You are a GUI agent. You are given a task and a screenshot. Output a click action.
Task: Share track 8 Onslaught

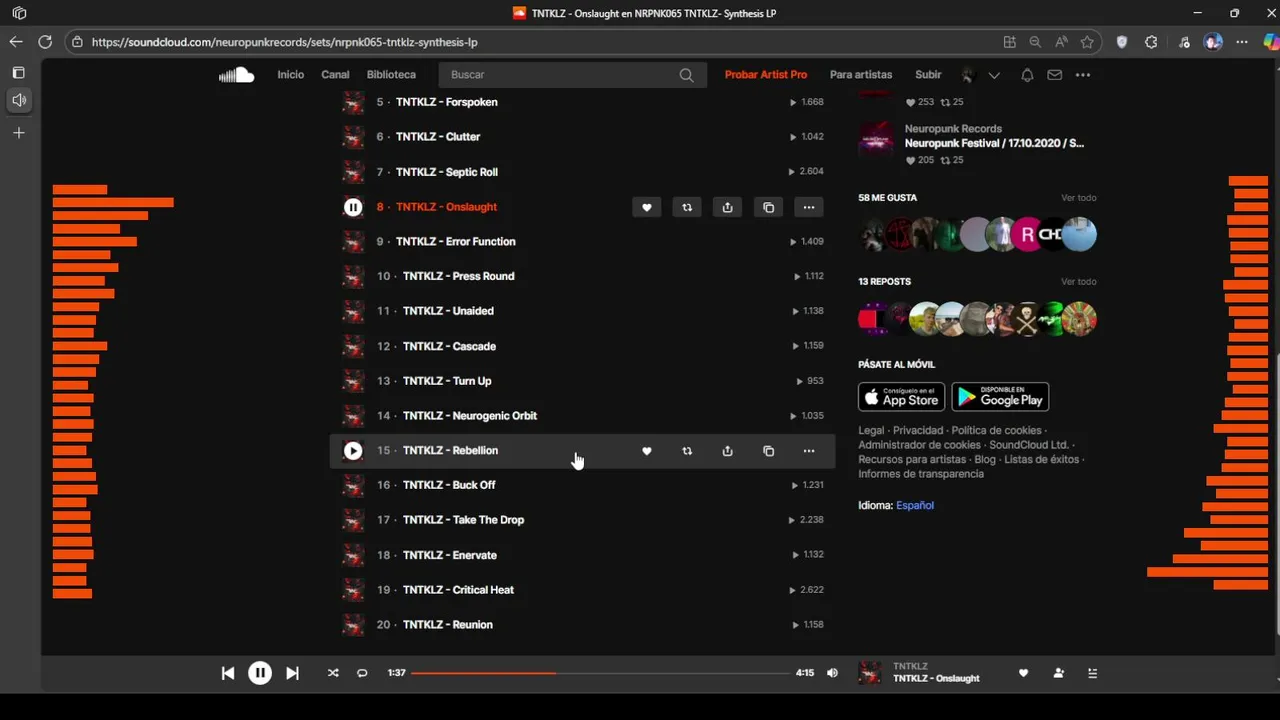[x=727, y=207]
